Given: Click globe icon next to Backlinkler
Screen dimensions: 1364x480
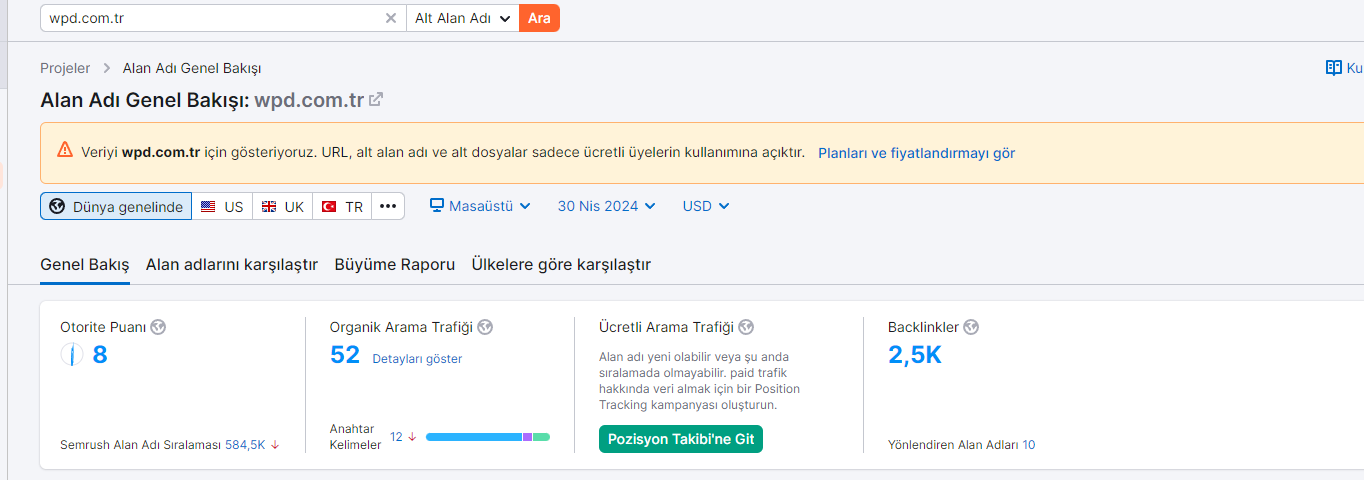Looking at the screenshot, I should [x=971, y=327].
